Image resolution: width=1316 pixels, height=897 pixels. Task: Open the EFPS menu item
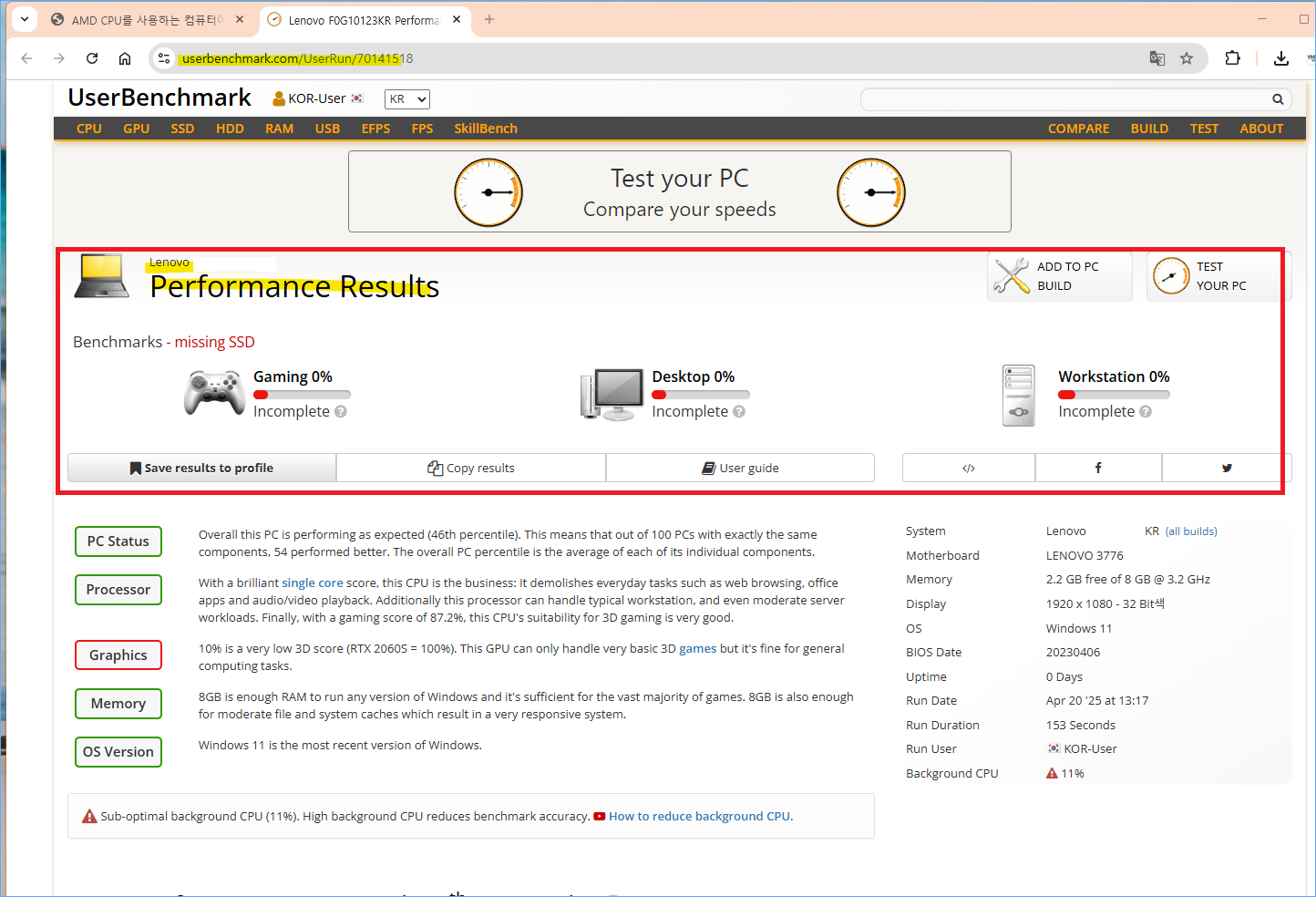pyautogui.click(x=375, y=129)
